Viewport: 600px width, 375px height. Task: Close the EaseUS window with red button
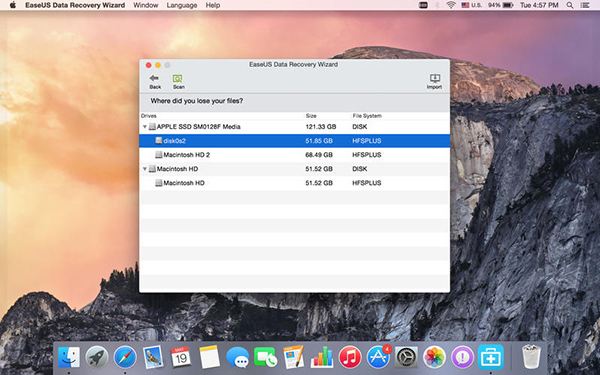148,65
